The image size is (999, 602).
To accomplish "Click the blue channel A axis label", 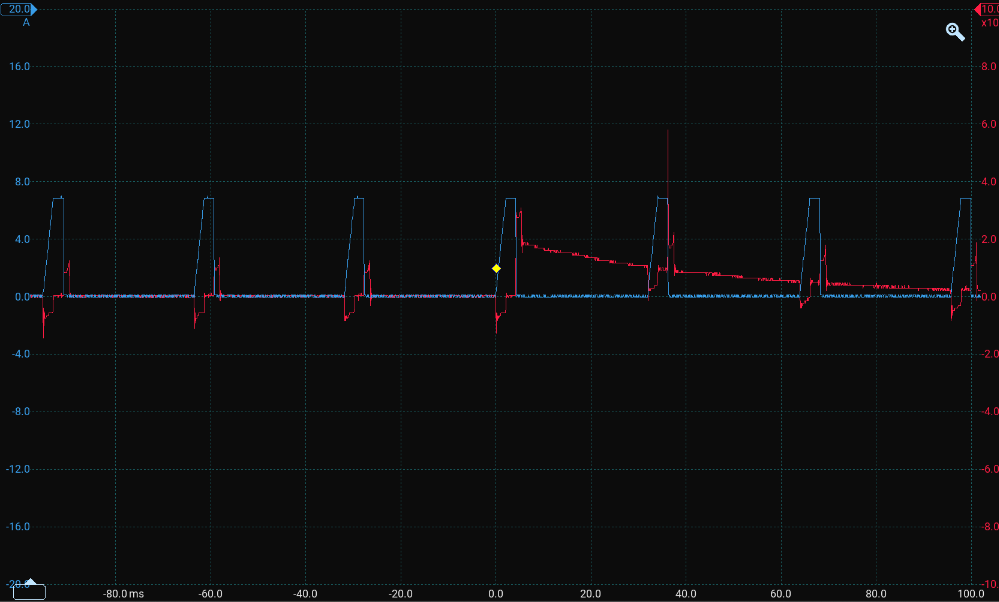I will coord(26,22).
